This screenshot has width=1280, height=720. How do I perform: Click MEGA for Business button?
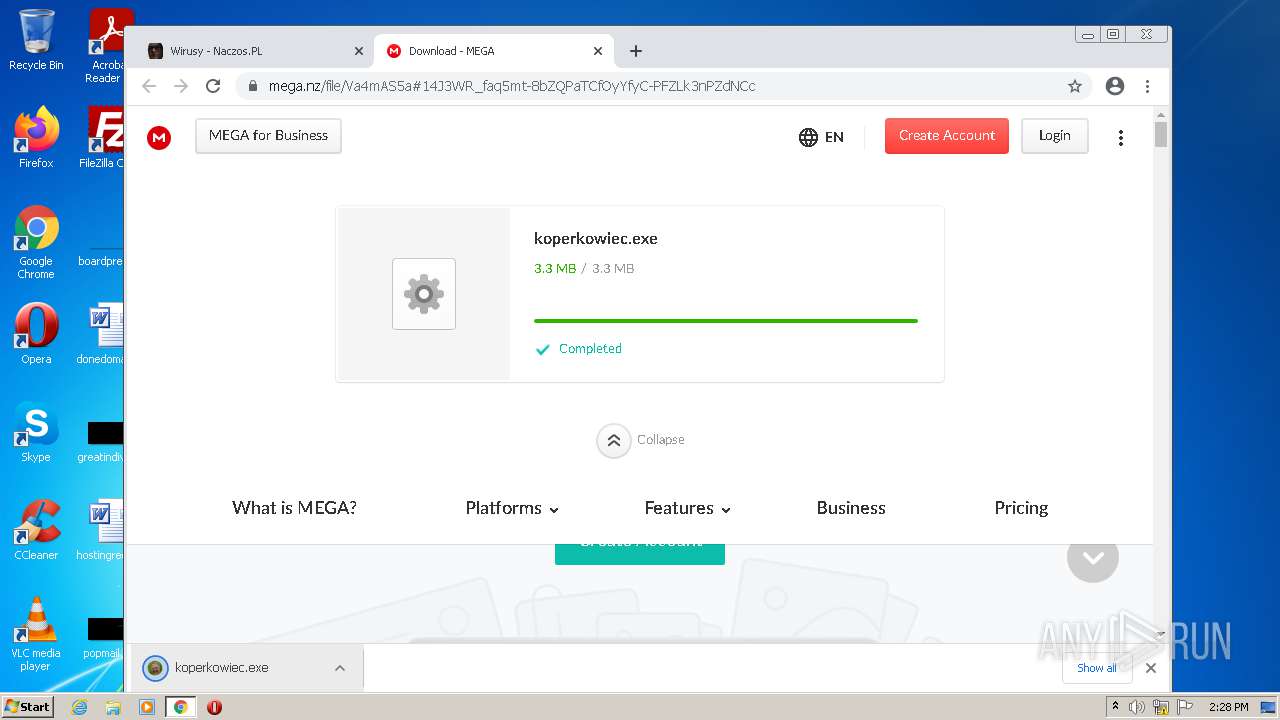pyautogui.click(x=268, y=136)
